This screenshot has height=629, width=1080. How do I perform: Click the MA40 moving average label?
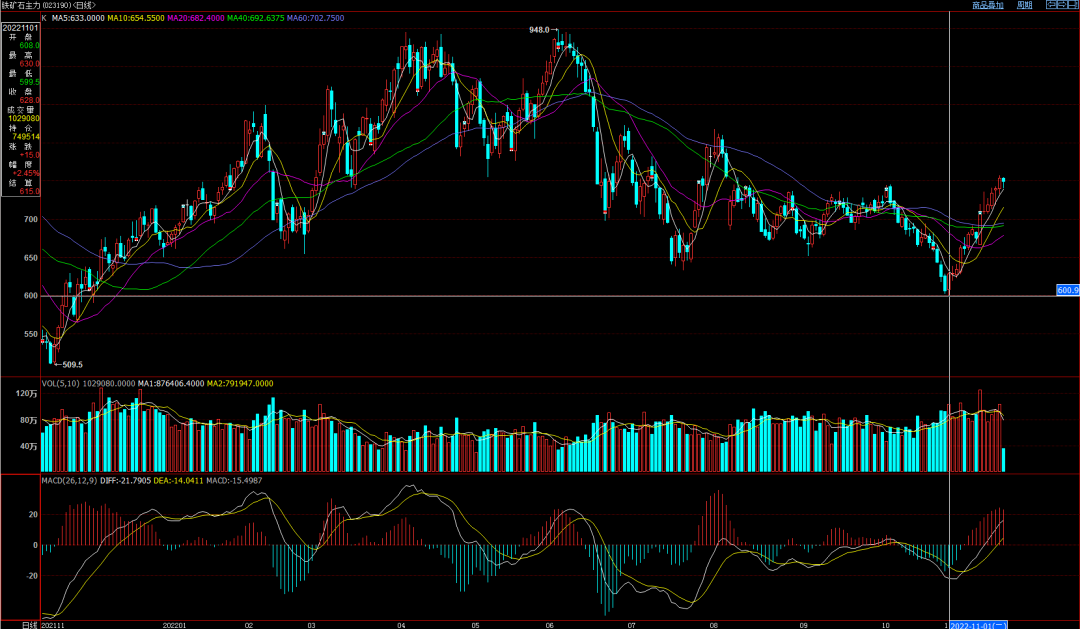256,18
